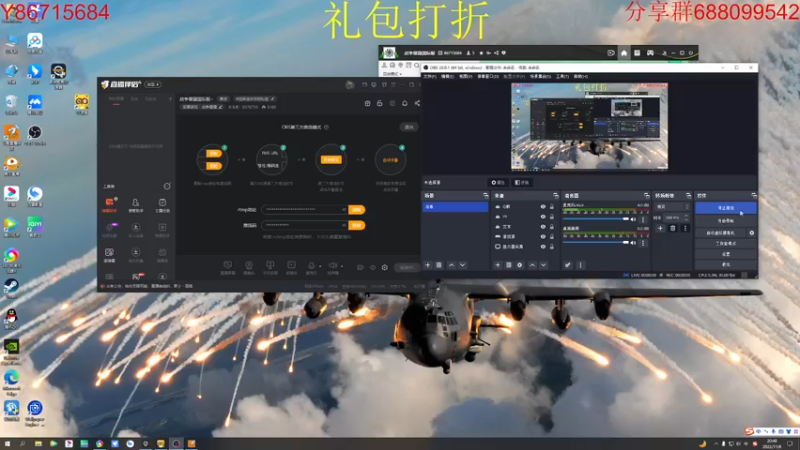Open virtual camera settings gear in Controls
800x450 pixels.
pos(752,233)
